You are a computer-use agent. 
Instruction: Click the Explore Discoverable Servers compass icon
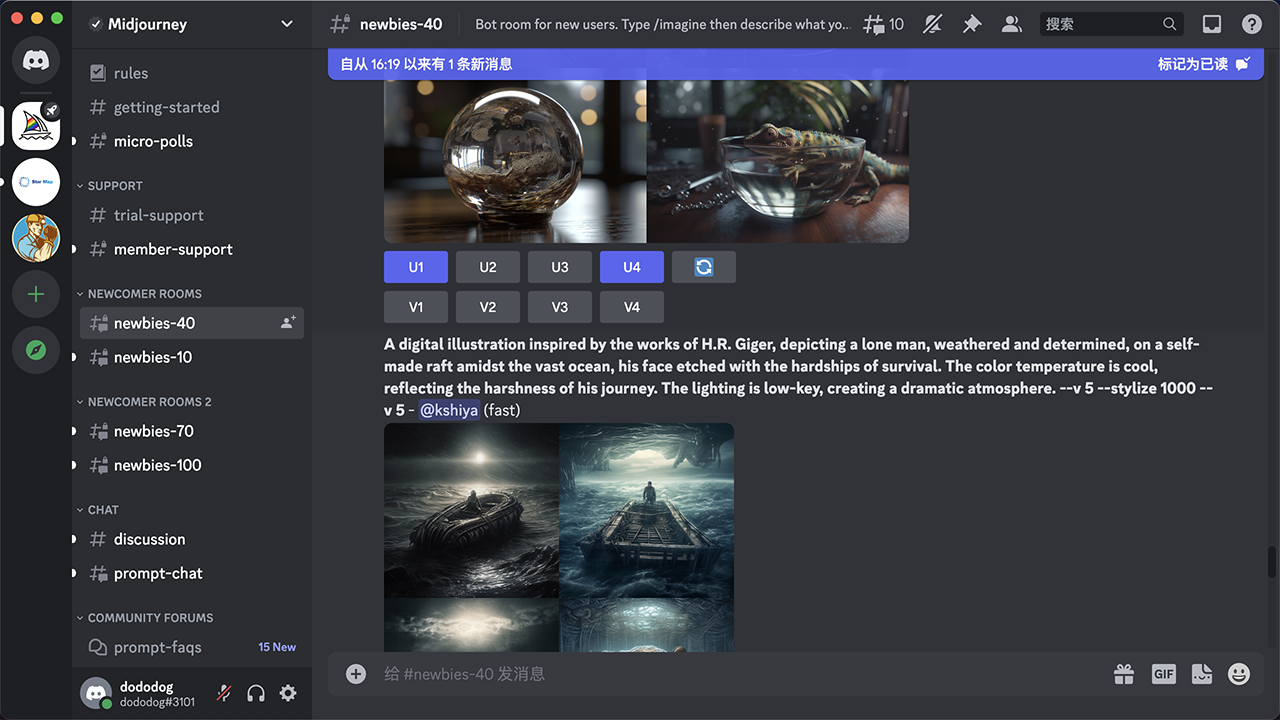[36, 350]
